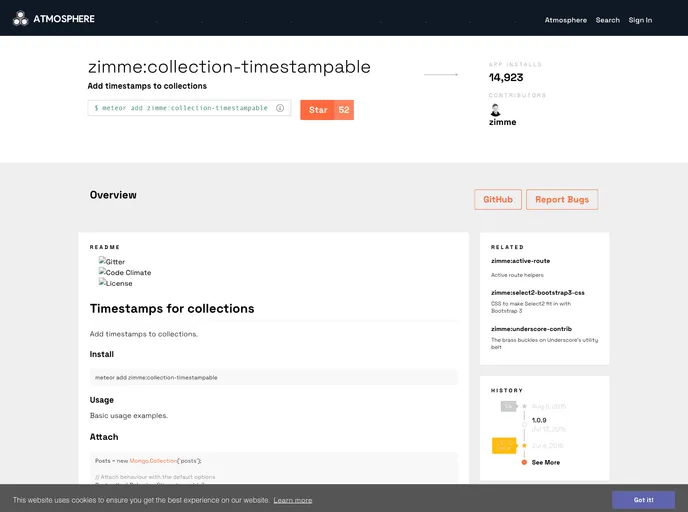Go to Sign In

click(x=640, y=20)
